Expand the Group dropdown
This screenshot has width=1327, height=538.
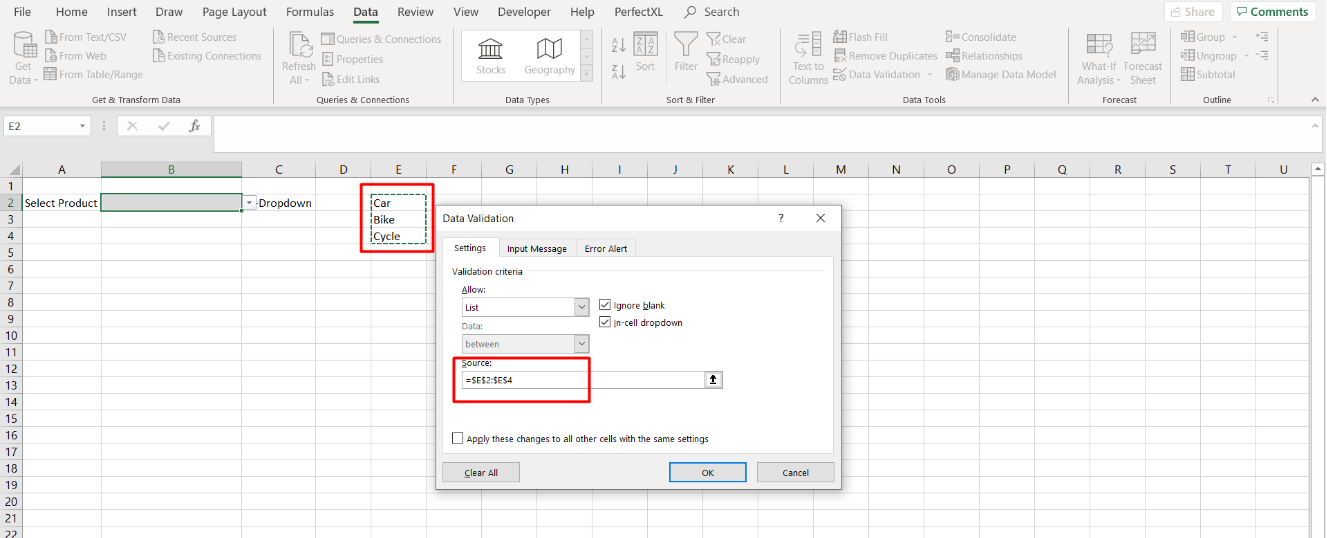[x=1234, y=38]
